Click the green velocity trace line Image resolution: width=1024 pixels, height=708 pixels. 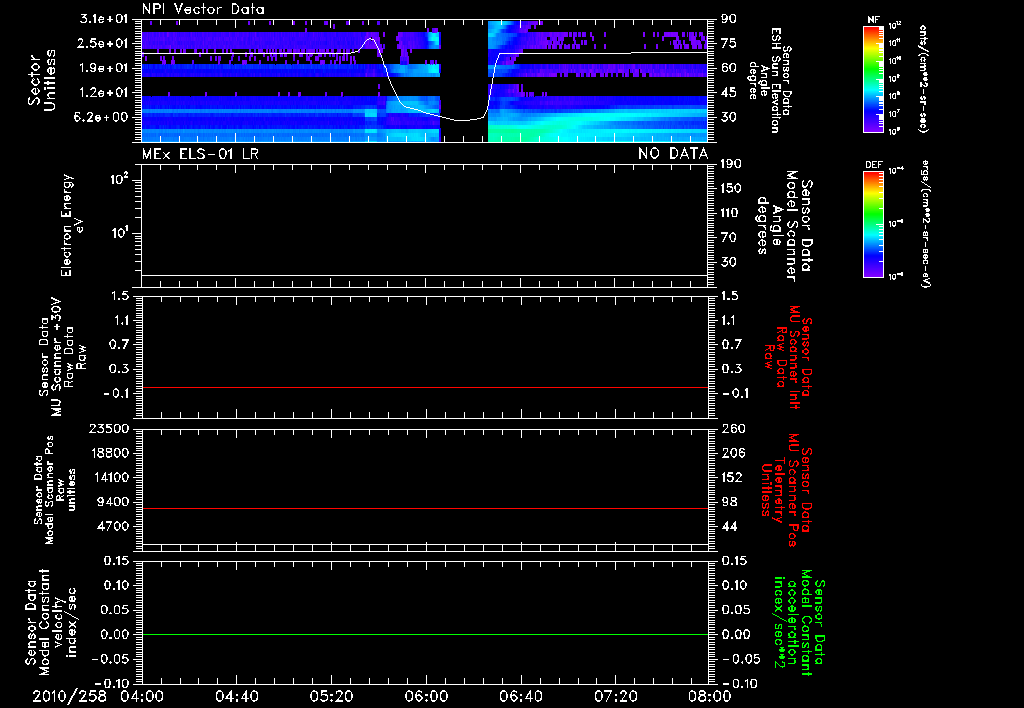424,635
